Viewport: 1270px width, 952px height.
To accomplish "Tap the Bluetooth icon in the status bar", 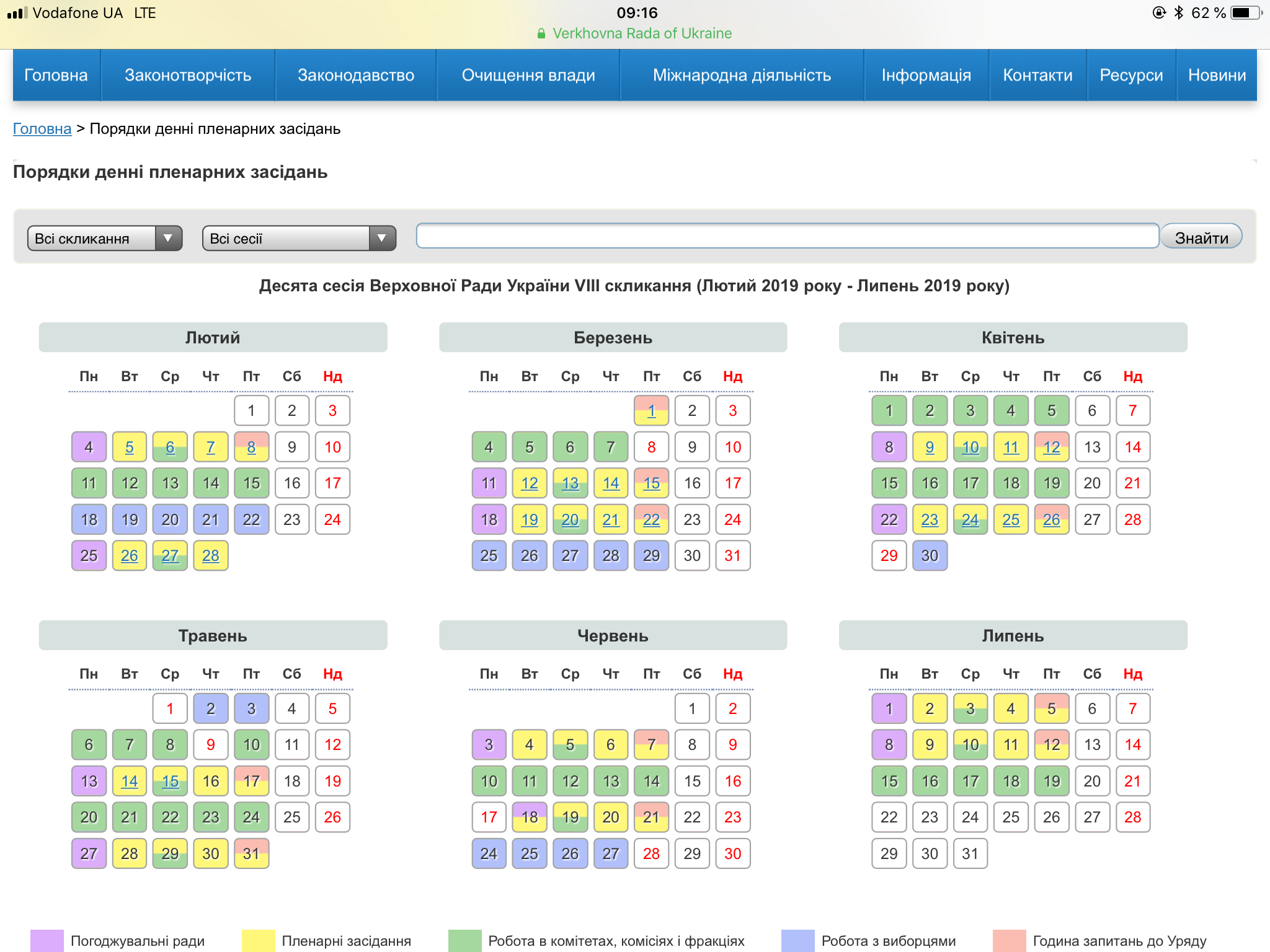I will (x=1179, y=13).
